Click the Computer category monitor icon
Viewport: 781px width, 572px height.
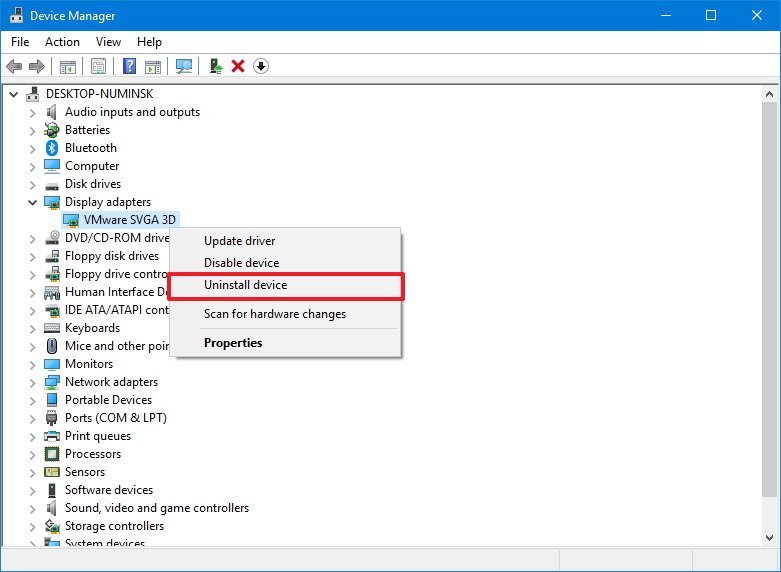tap(52, 166)
